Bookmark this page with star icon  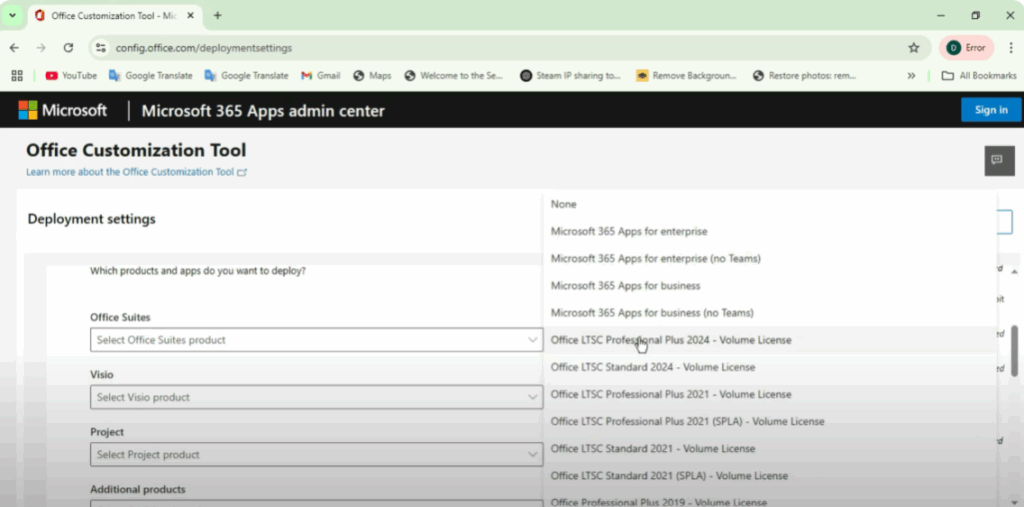[914, 48]
